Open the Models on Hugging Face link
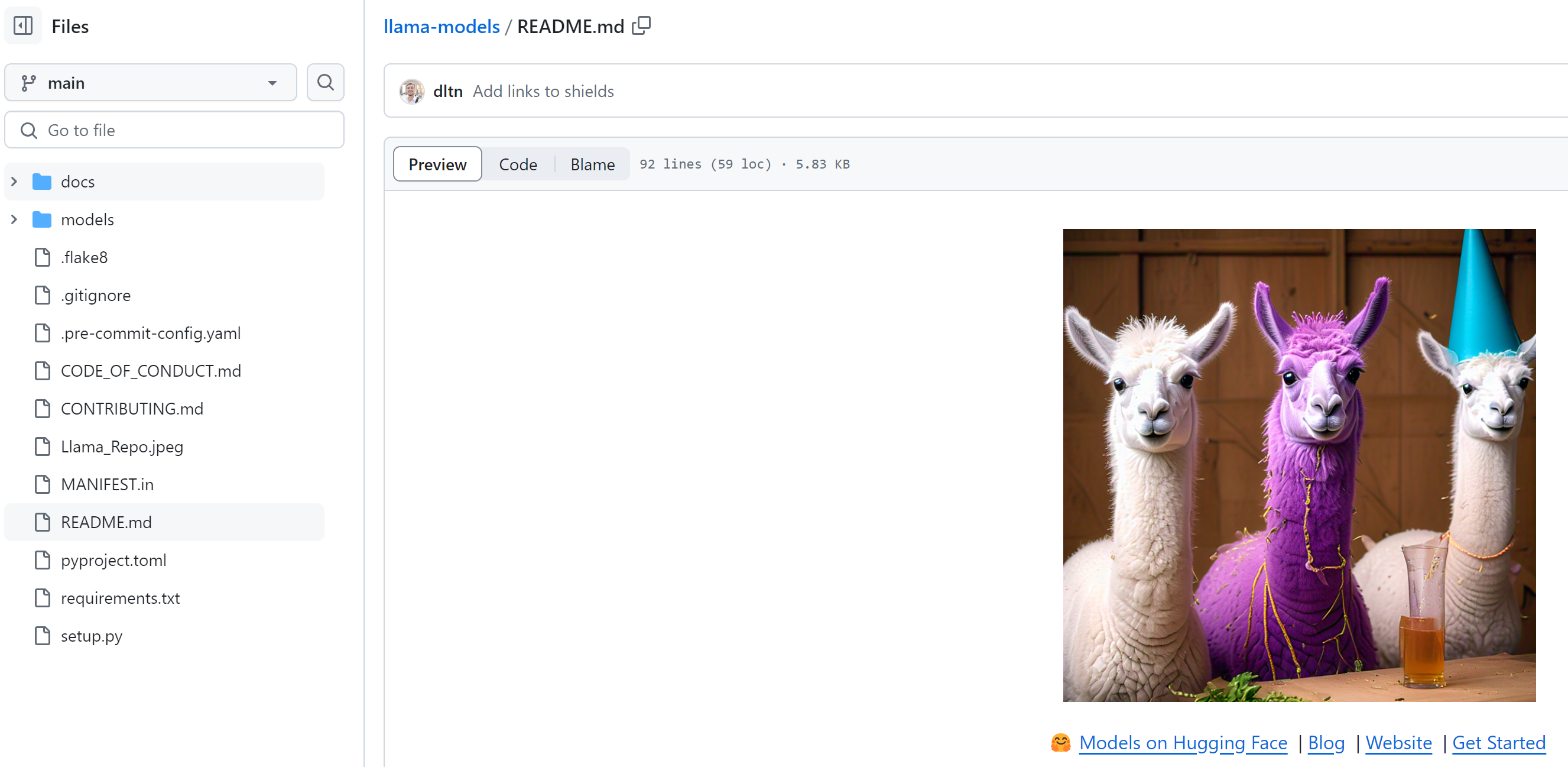Screen dimensions: 1568x767 (1183, 743)
